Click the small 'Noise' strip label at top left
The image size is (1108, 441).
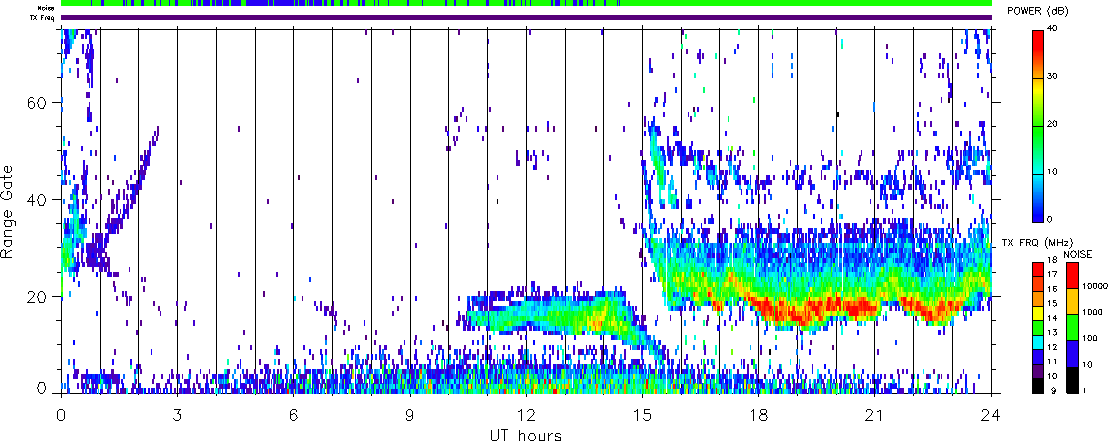tap(47, 8)
